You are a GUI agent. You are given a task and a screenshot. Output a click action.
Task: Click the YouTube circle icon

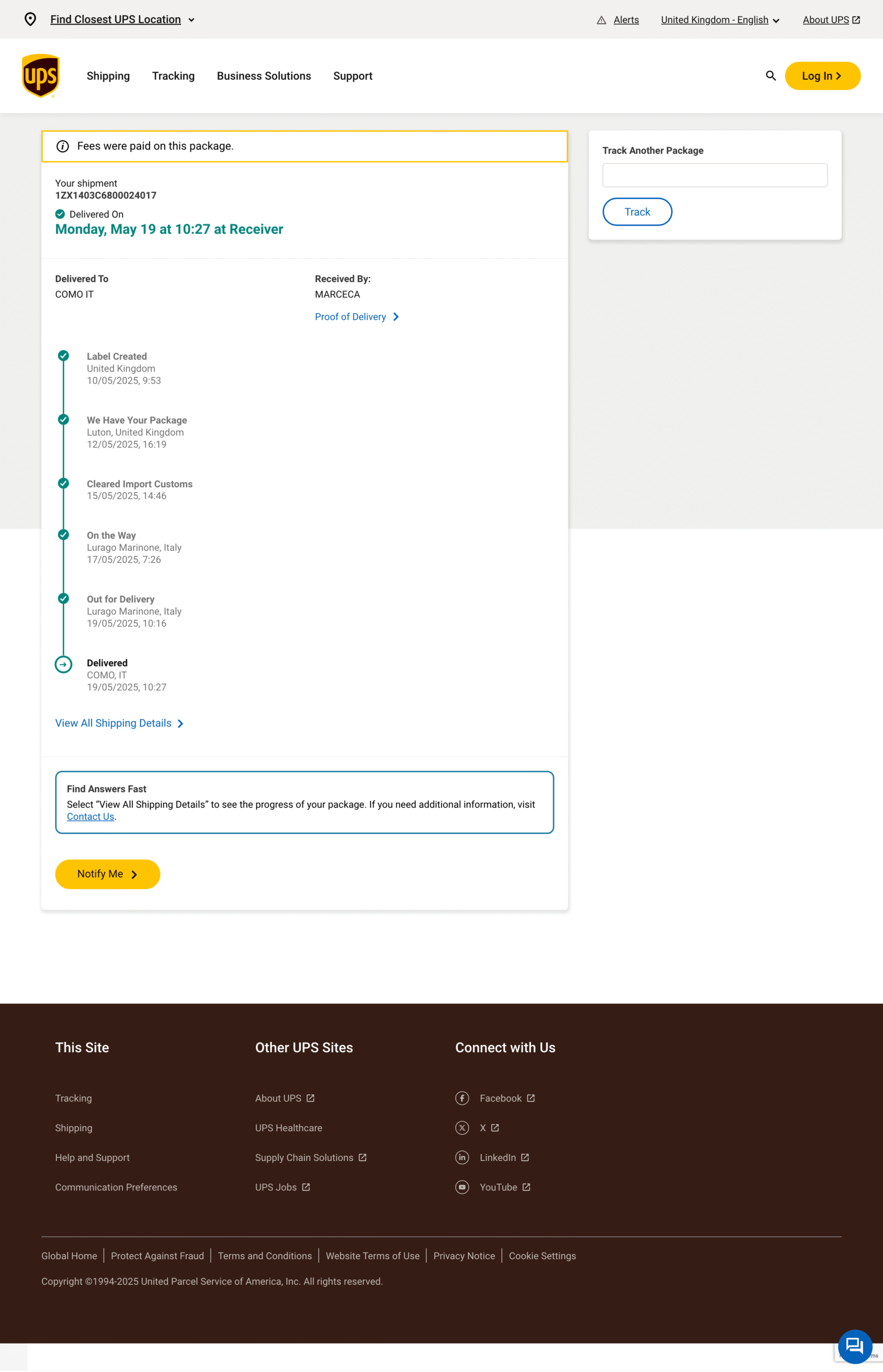point(462,1188)
